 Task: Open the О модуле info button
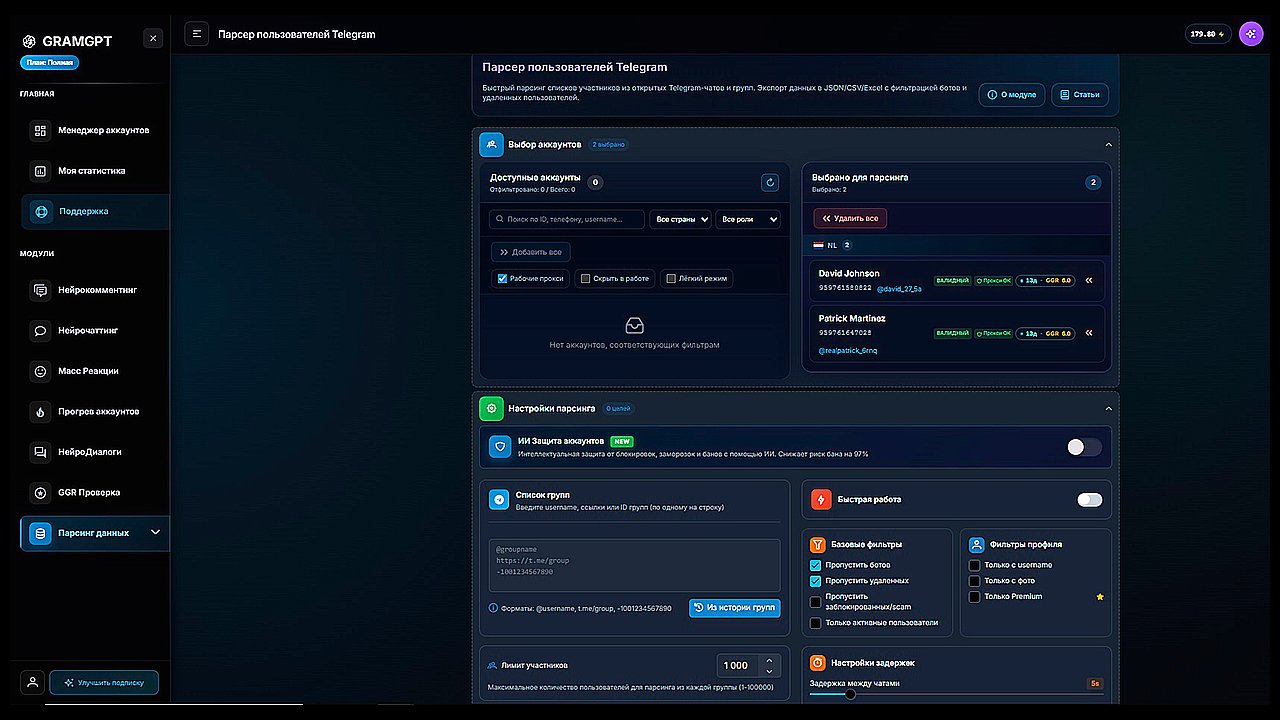pos(1012,95)
